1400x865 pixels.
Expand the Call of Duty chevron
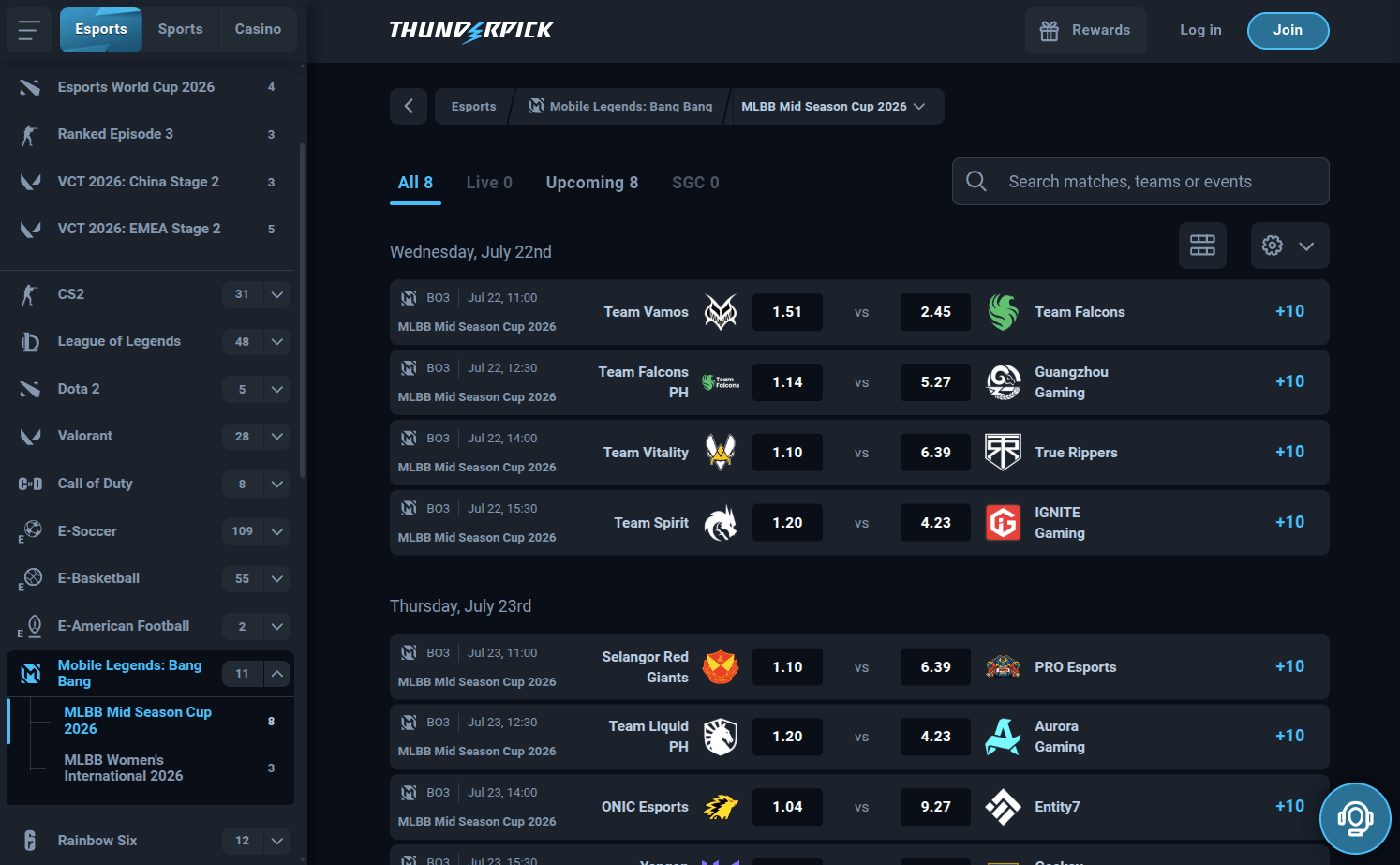pyautogui.click(x=277, y=484)
